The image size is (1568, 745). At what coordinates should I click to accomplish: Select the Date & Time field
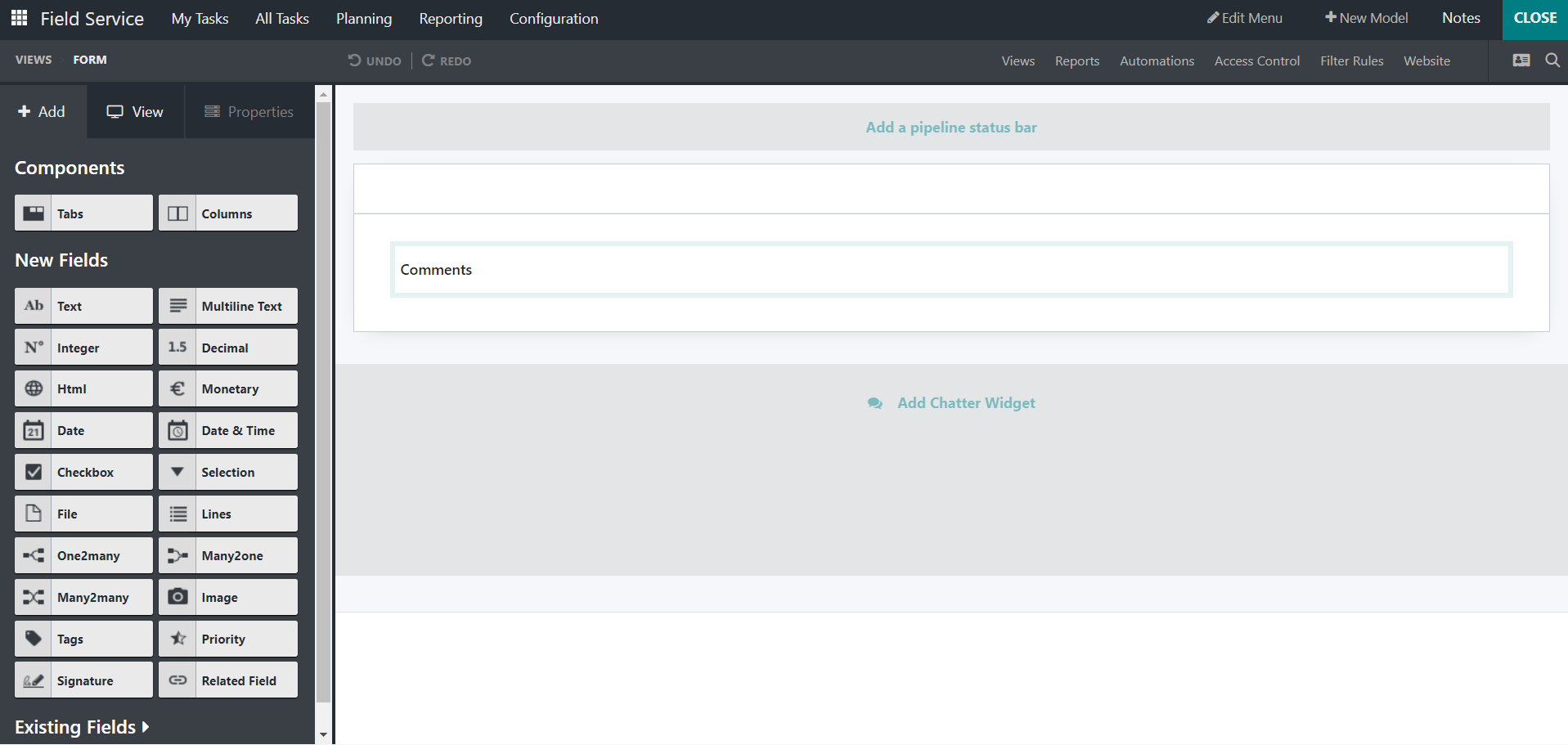(228, 431)
